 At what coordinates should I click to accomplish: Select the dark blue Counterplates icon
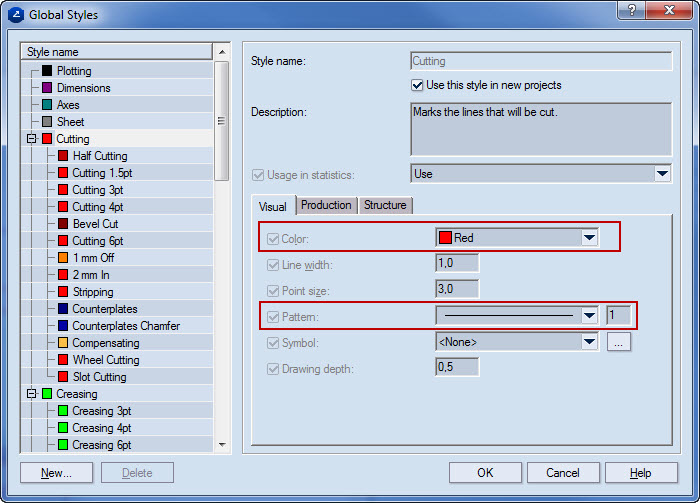coord(63,309)
